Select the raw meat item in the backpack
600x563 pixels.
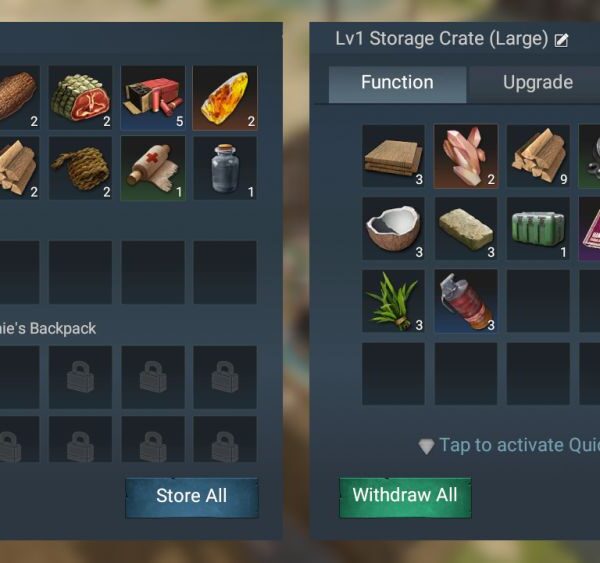[x=80, y=98]
